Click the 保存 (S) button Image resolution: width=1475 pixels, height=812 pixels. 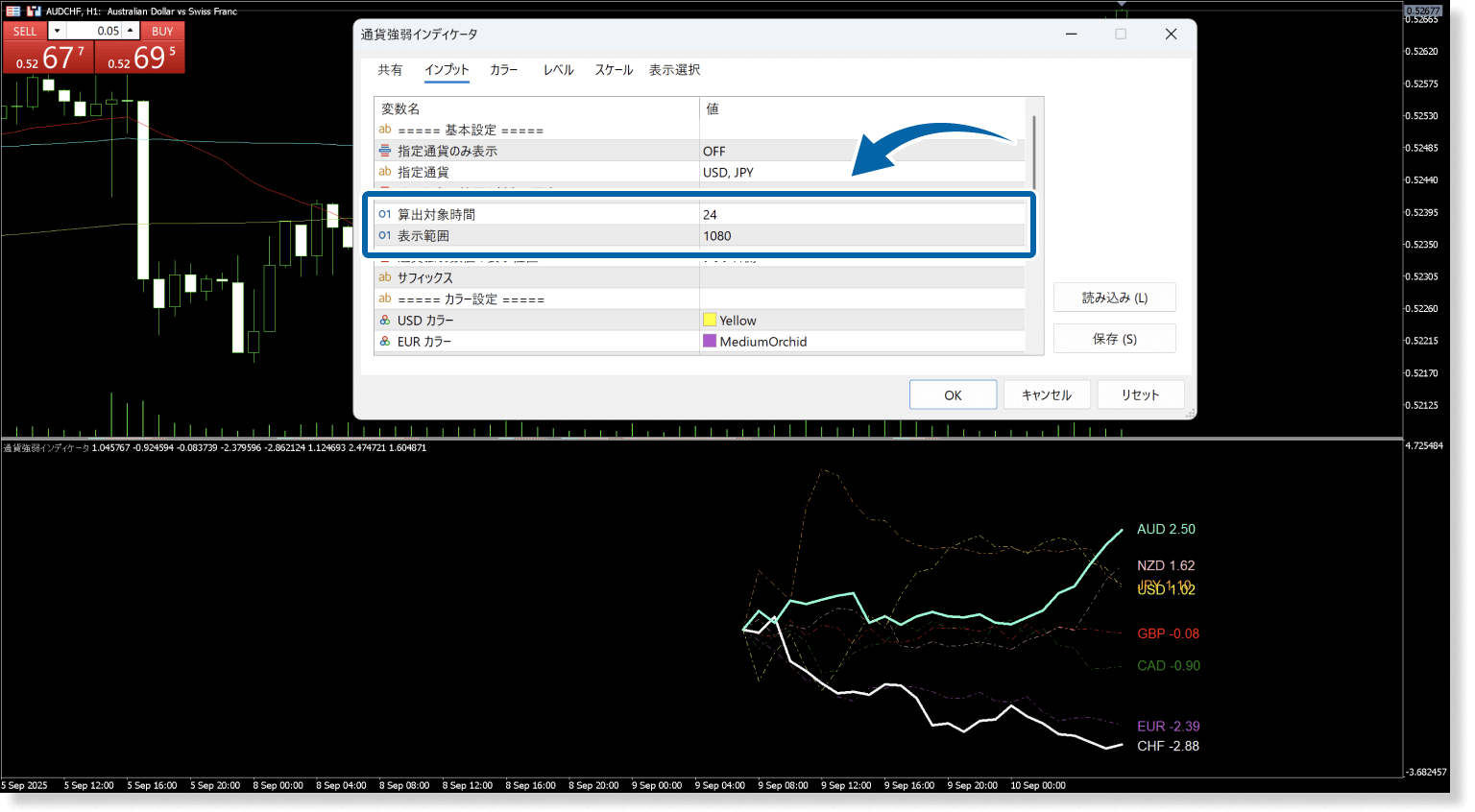pos(1114,338)
